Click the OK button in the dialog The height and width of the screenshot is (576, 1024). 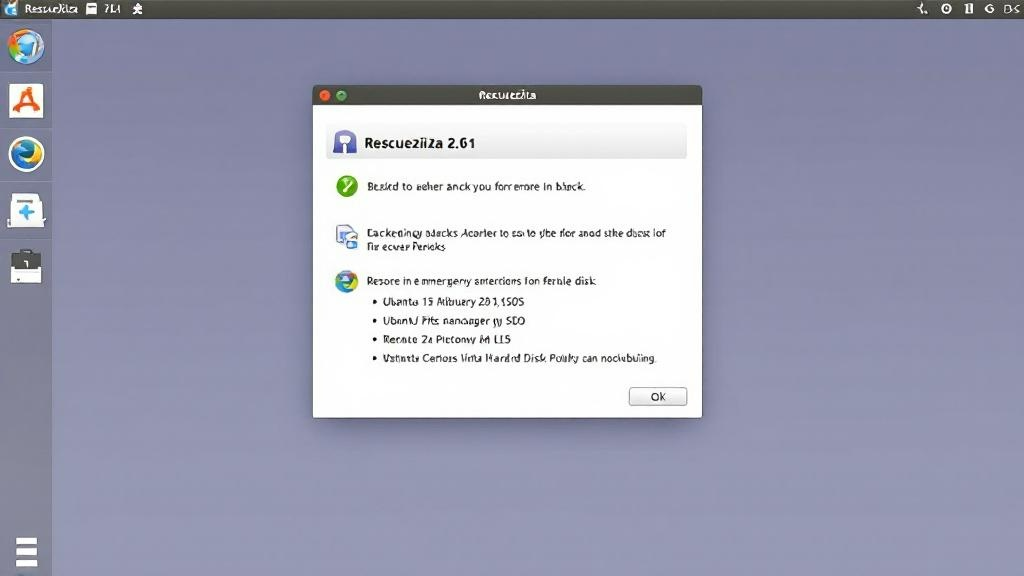658,396
